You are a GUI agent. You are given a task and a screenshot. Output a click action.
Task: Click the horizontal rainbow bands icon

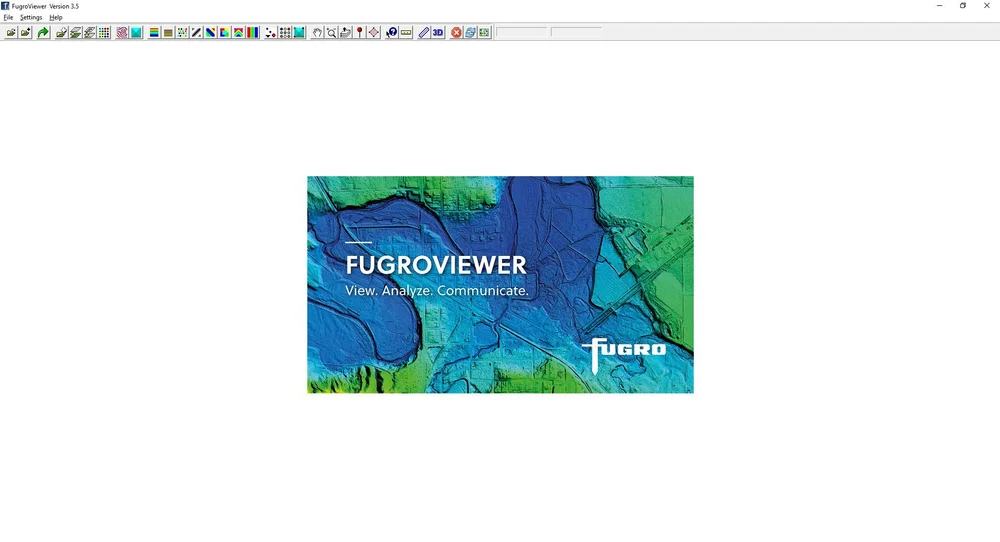(x=154, y=33)
